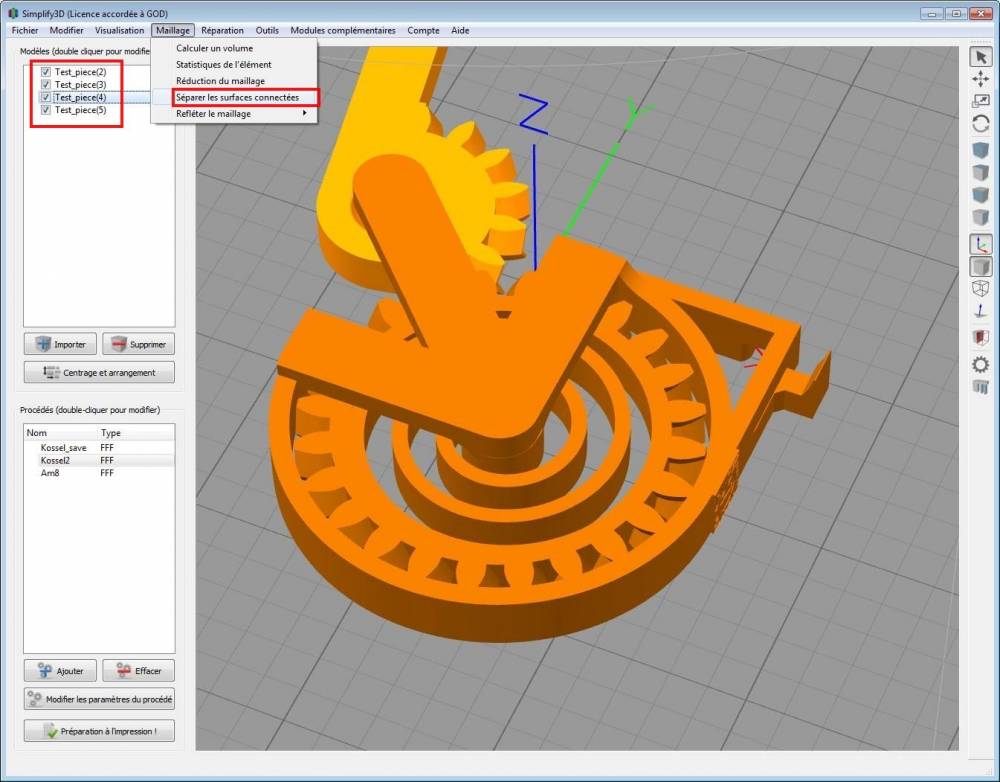Open the Aide menu

[x=460, y=30]
